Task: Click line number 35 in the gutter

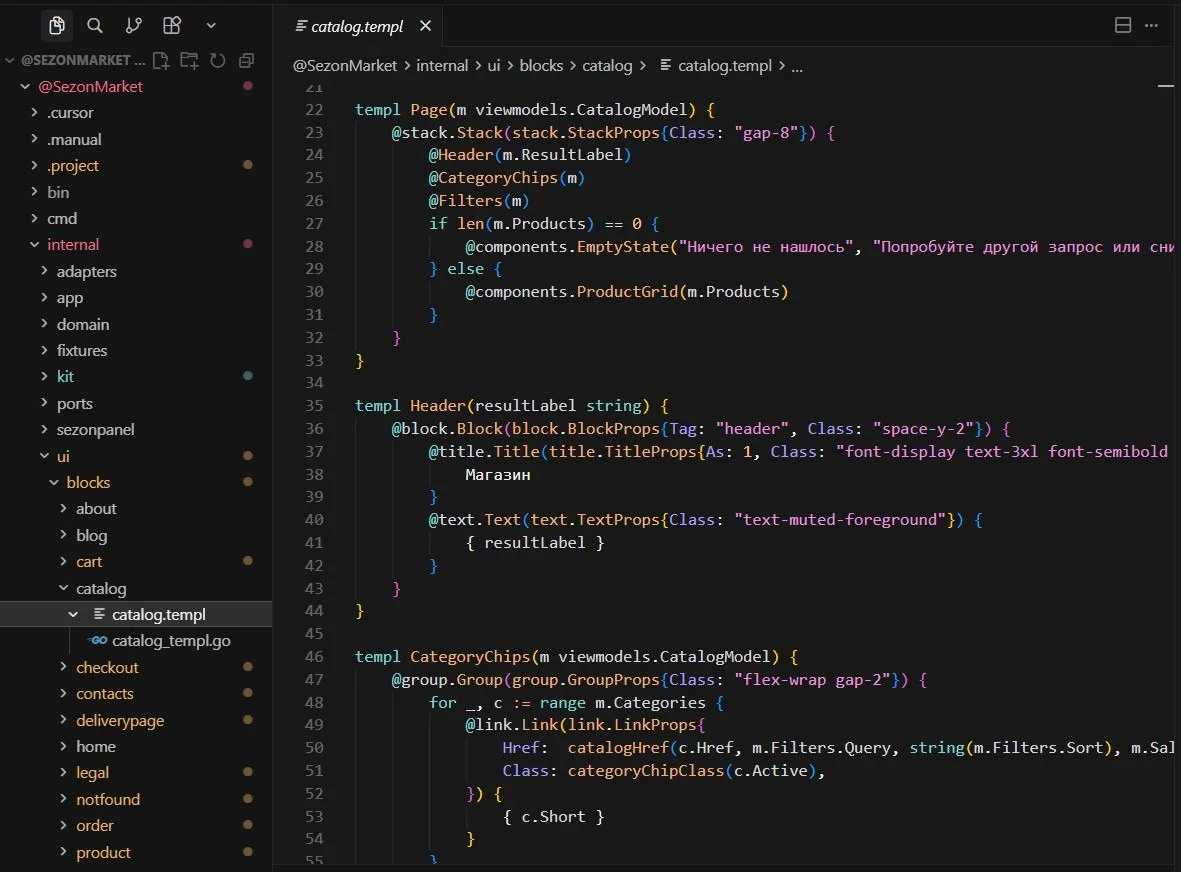Action: pos(314,406)
